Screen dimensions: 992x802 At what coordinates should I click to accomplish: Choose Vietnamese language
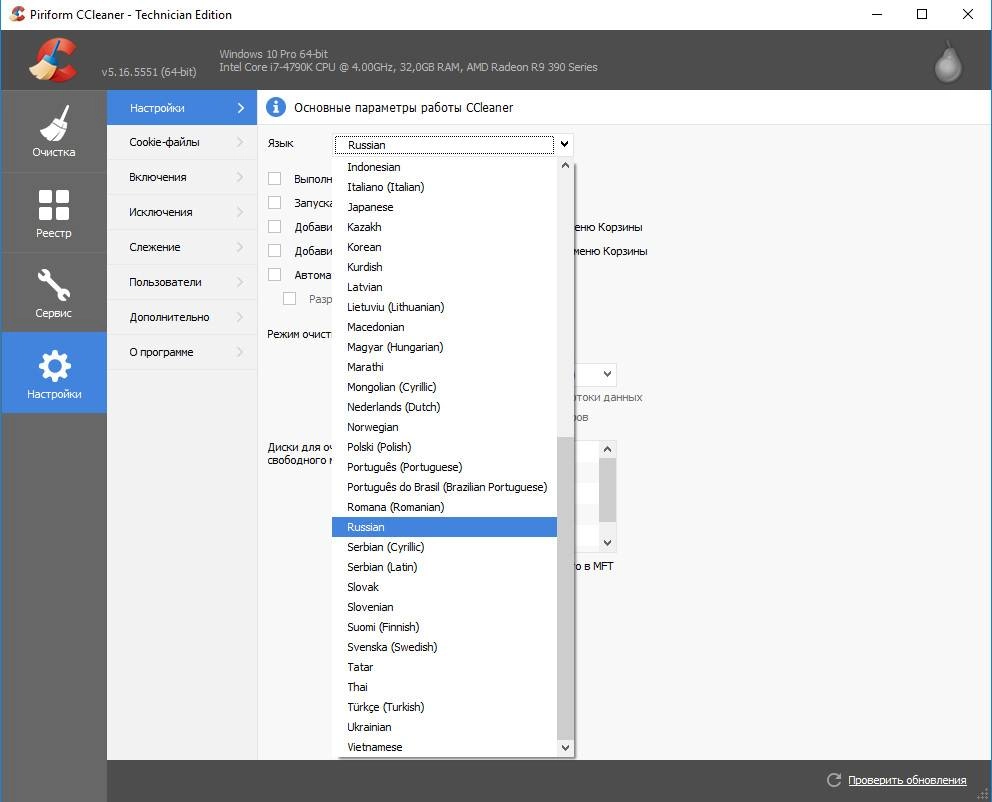[x=444, y=747]
